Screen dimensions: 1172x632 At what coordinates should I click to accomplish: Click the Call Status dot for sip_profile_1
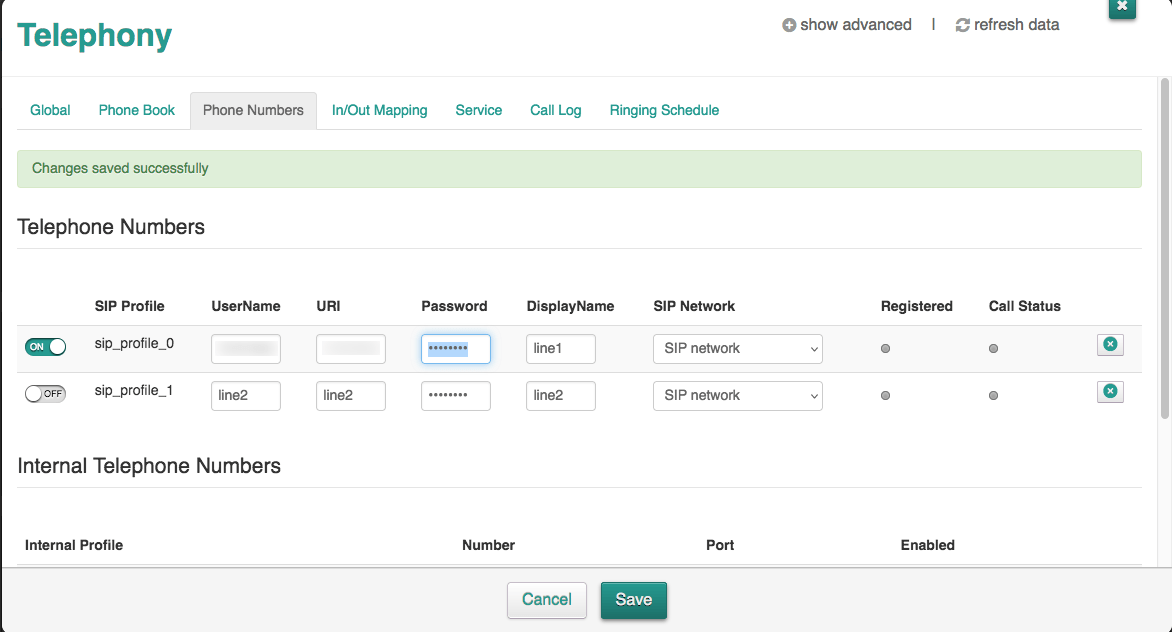993,396
